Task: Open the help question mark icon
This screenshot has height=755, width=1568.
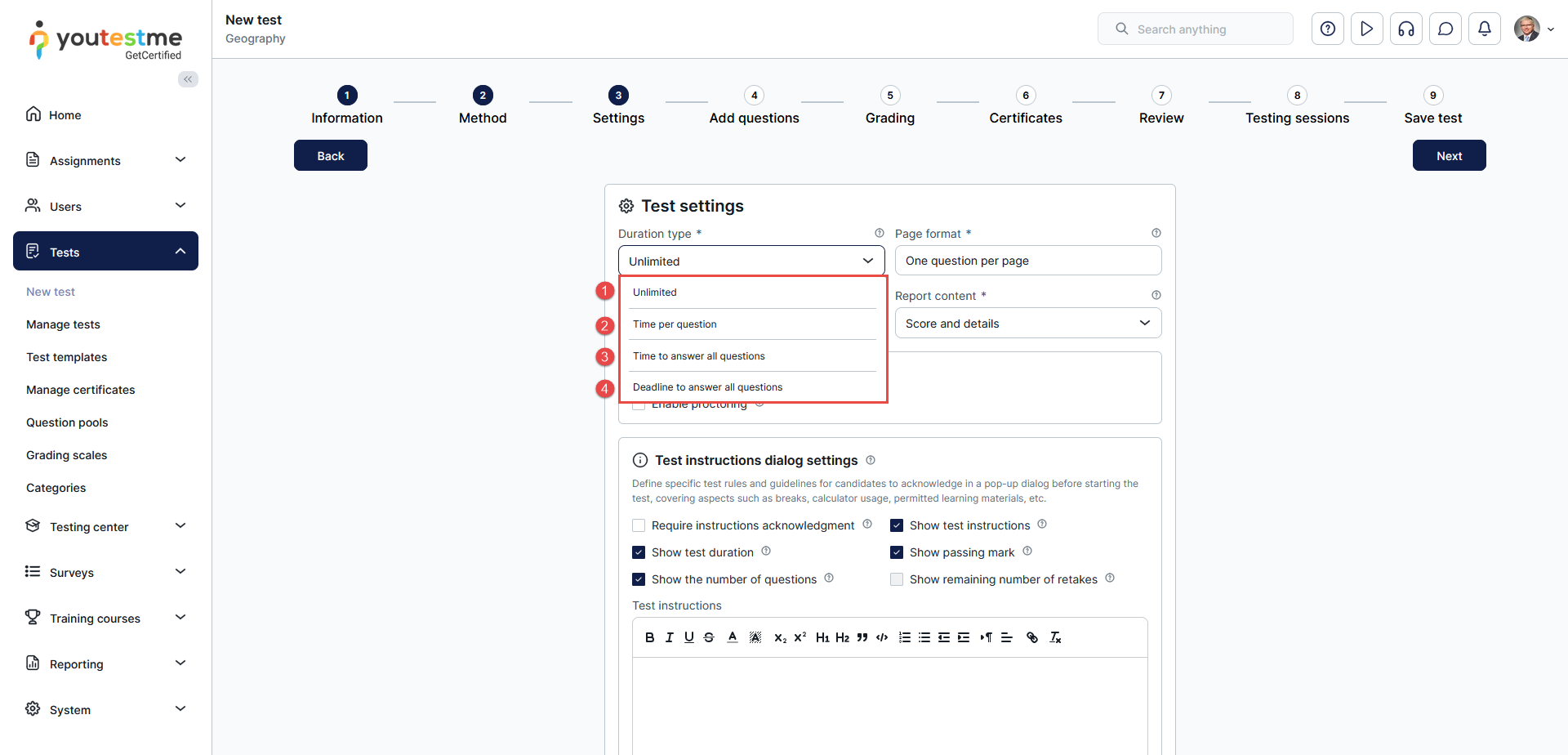Action: pos(1327,29)
